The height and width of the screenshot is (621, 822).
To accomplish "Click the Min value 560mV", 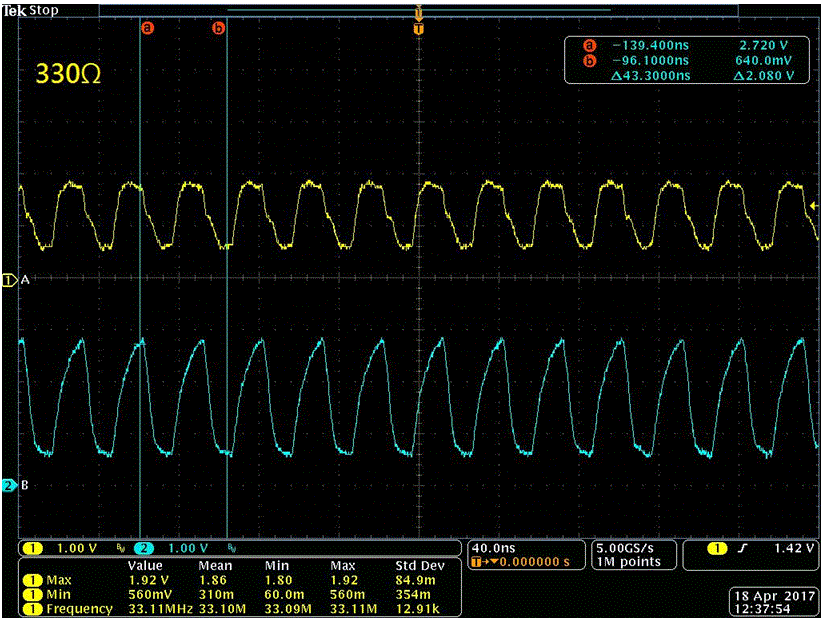I will (150, 594).
